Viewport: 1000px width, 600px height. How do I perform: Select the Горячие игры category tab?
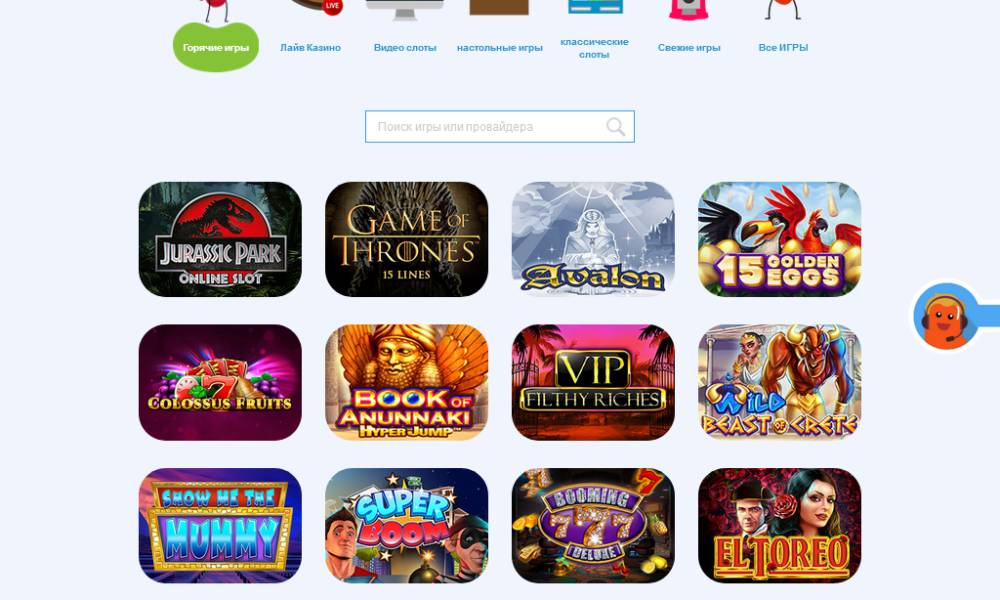click(216, 47)
